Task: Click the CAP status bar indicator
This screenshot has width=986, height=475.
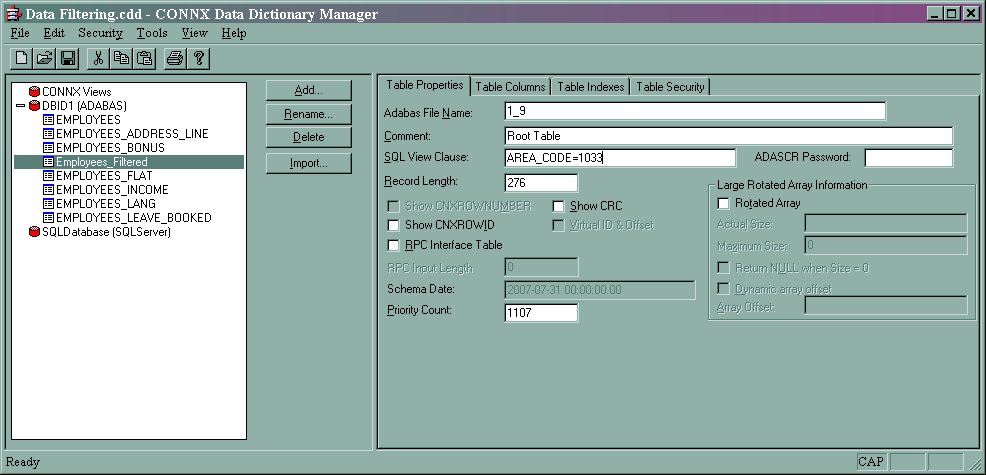Action: 871,462
